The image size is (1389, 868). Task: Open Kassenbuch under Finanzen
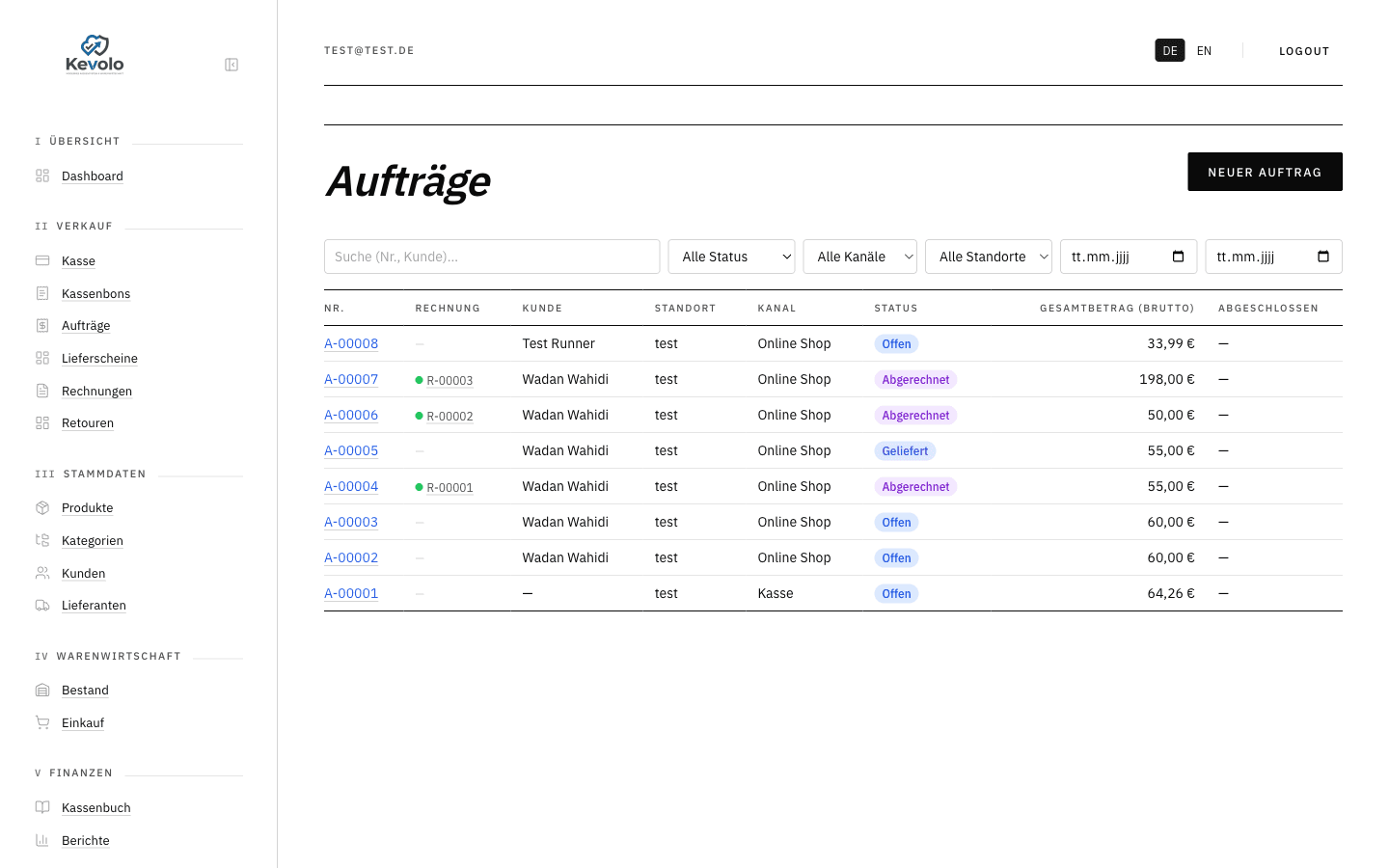click(96, 807)
